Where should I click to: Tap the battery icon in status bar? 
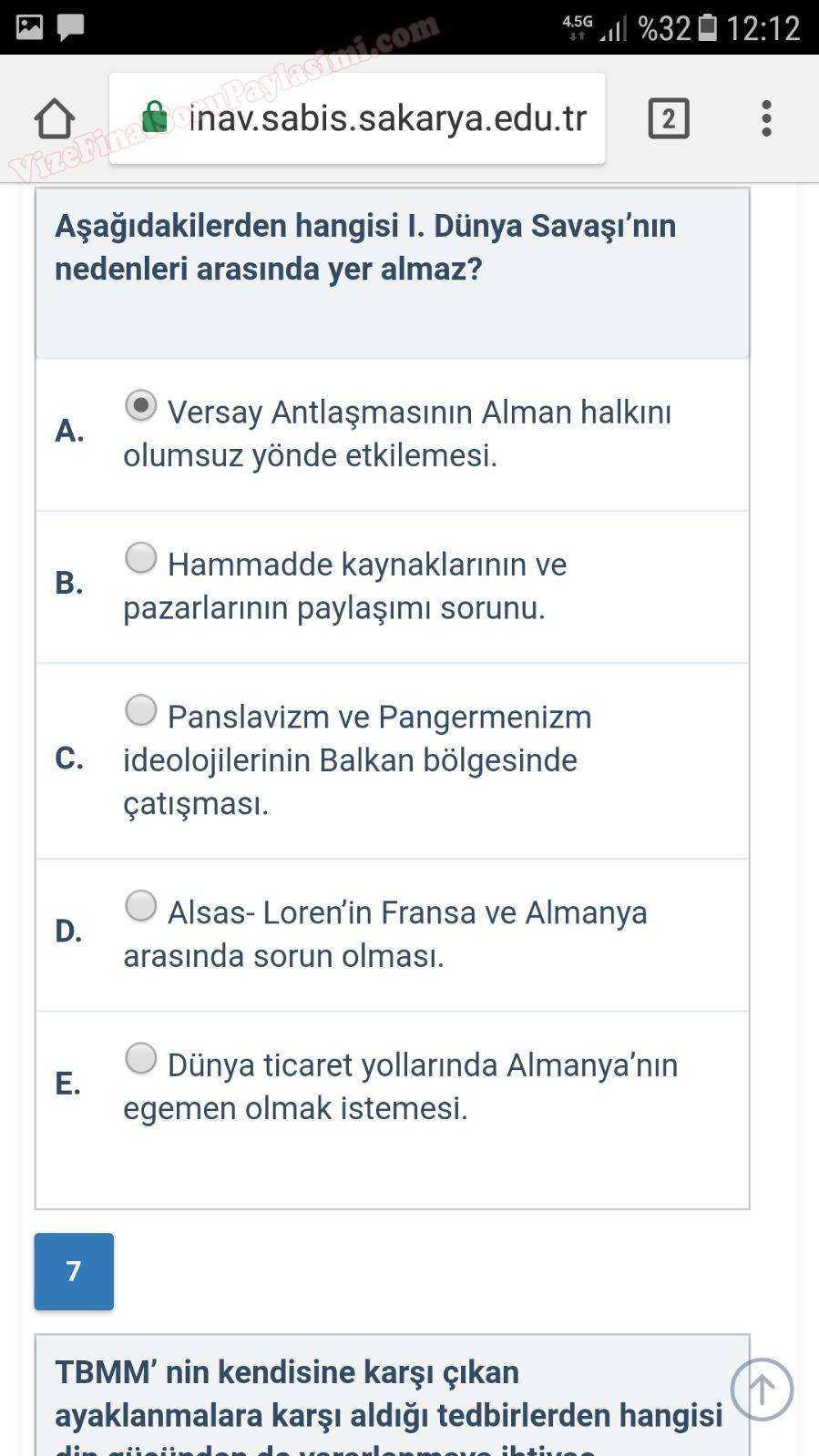pyautogui.click(x=707, y=28)
